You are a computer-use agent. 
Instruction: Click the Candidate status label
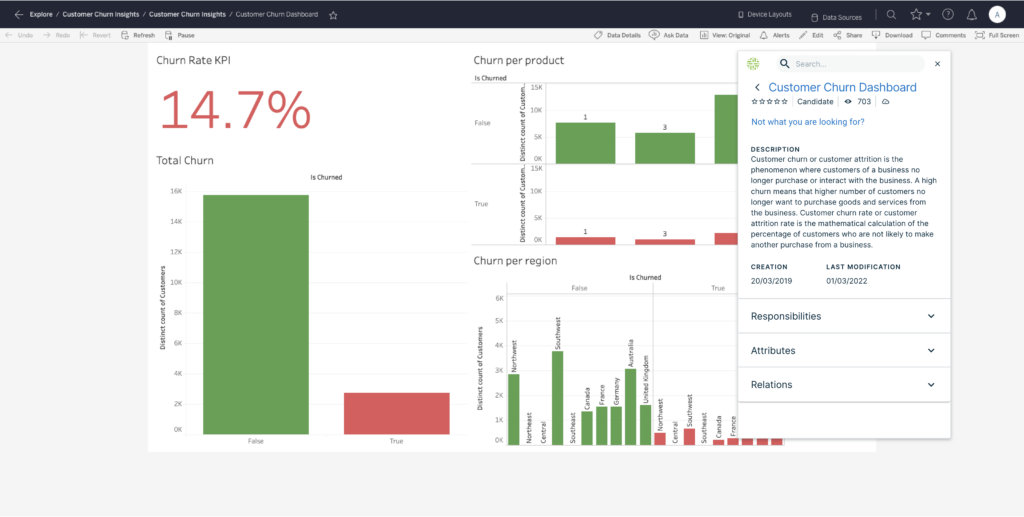pos(815,102)
